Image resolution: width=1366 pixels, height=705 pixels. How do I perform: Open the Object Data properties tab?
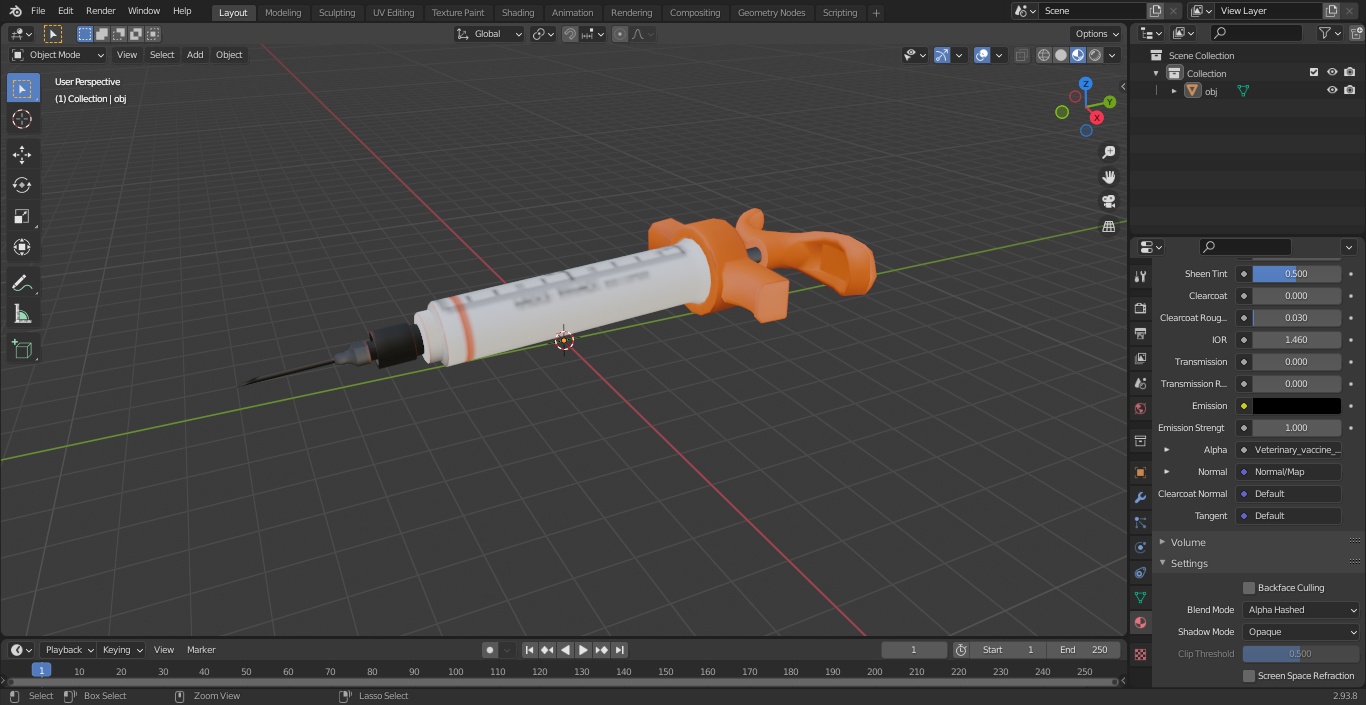1140,597
